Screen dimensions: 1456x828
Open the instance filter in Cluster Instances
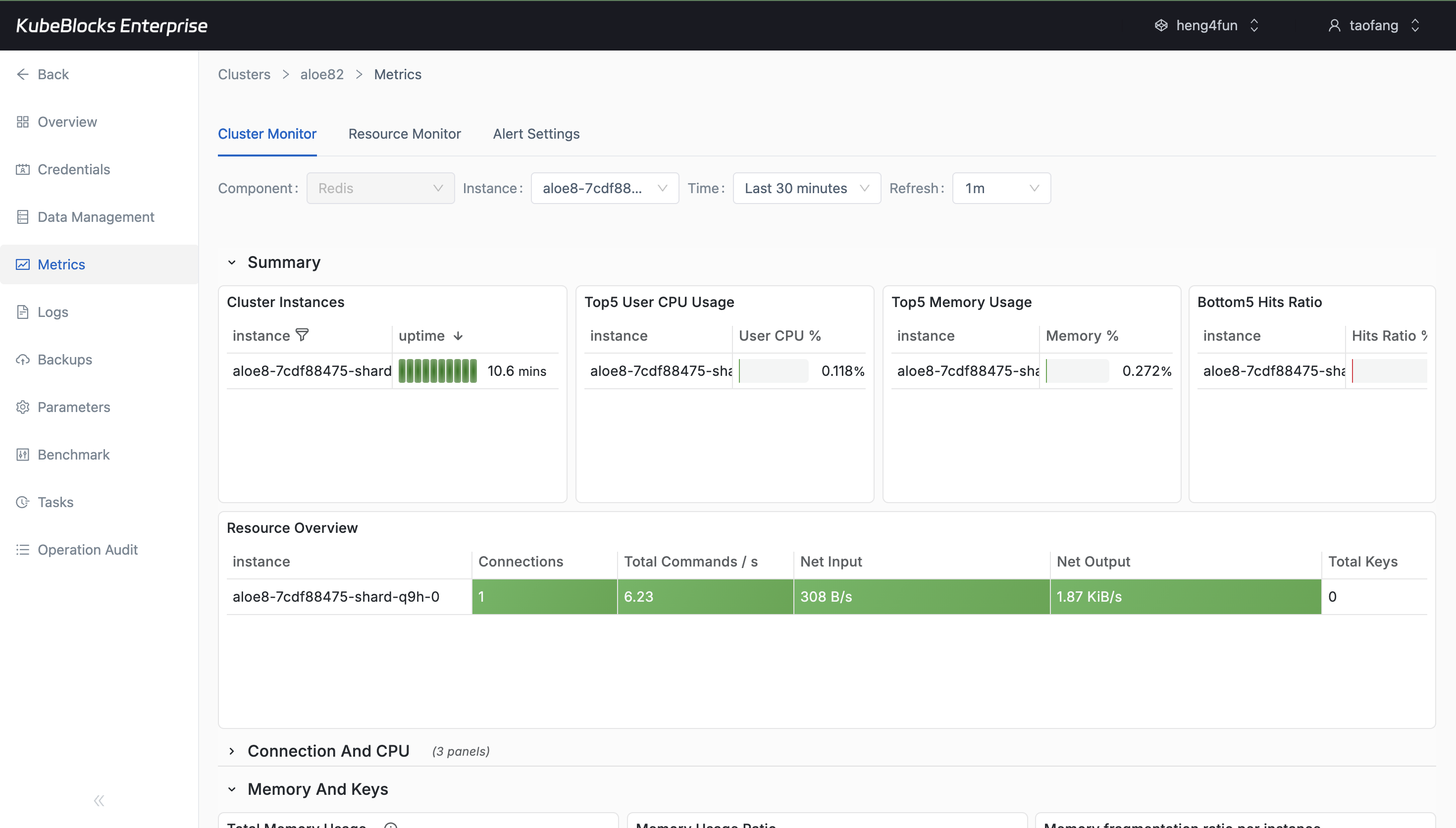coord(303,335)
